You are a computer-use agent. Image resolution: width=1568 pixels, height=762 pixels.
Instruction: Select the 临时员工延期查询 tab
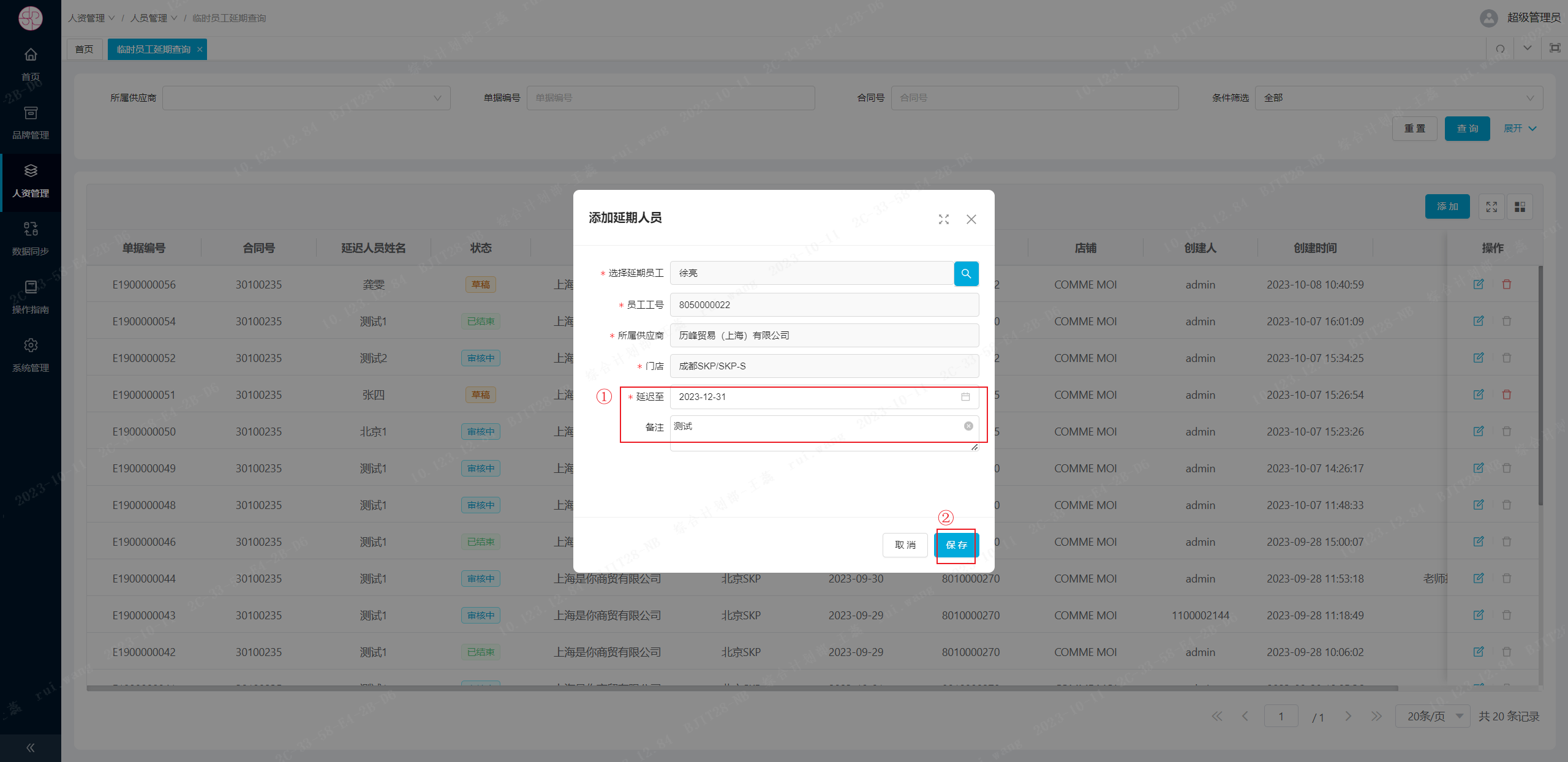154,49
